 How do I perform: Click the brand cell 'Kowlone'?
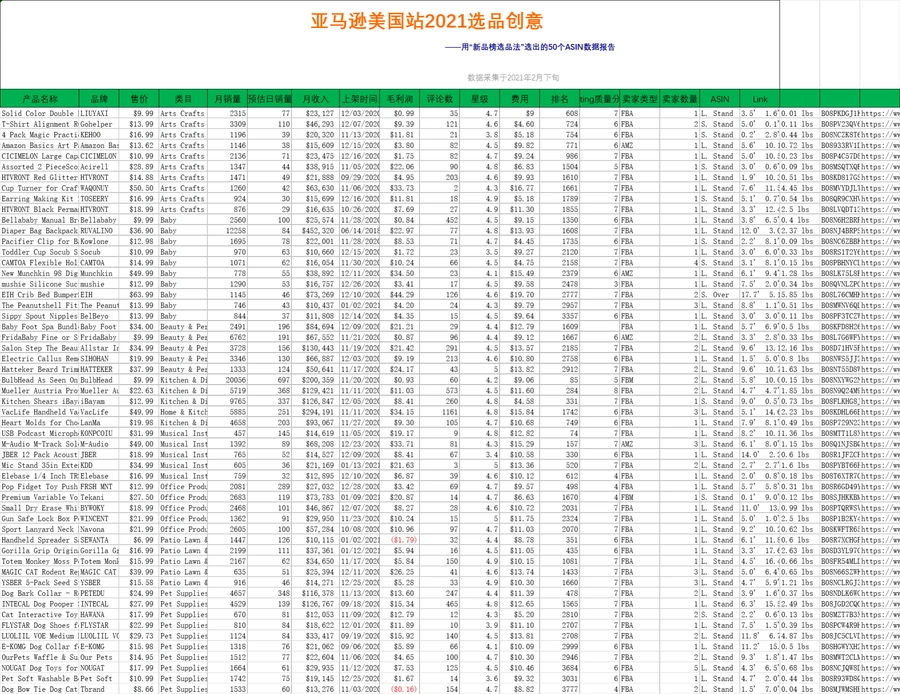[x=99, y=242]
